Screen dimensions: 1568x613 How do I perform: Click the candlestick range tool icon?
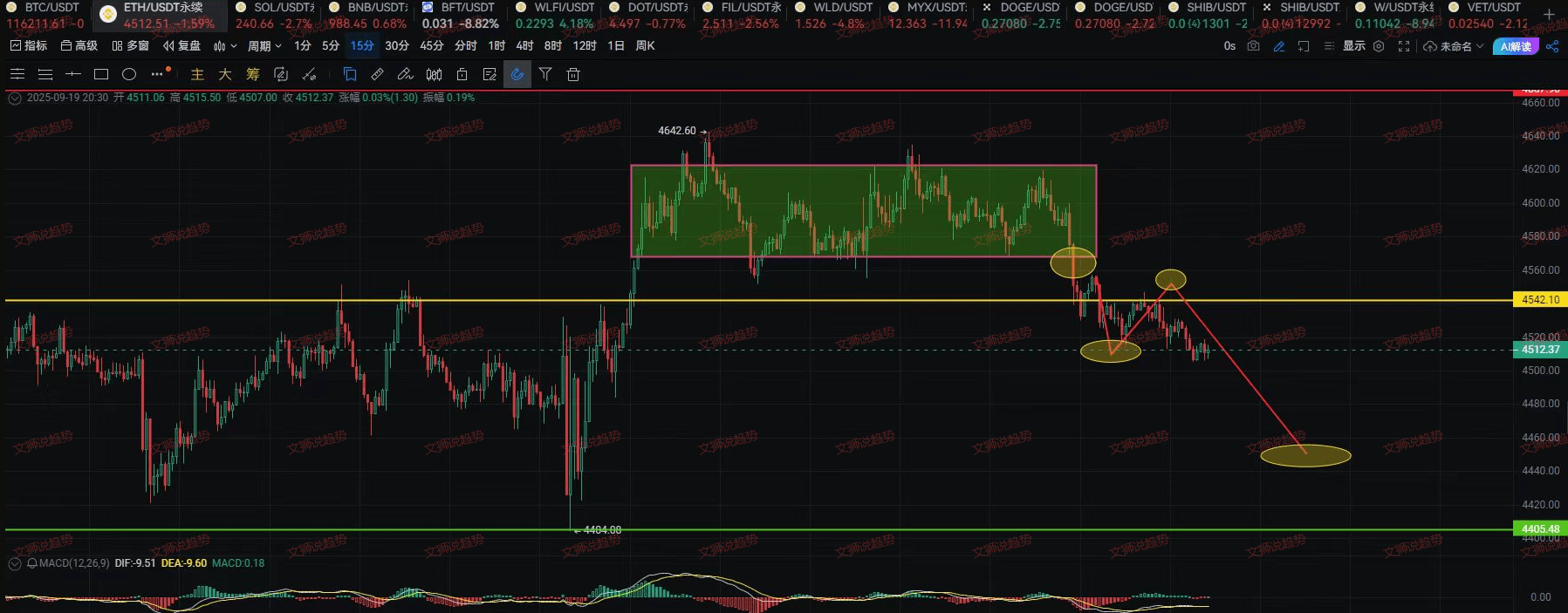coord(434,74)
